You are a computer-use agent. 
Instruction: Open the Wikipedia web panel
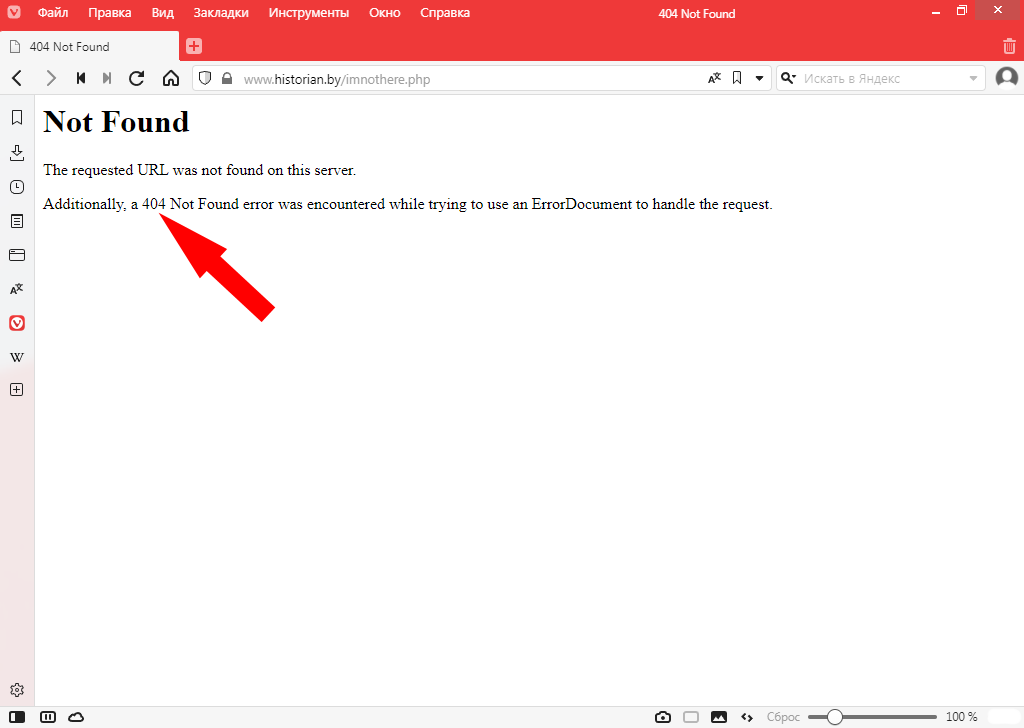(16, 357)
